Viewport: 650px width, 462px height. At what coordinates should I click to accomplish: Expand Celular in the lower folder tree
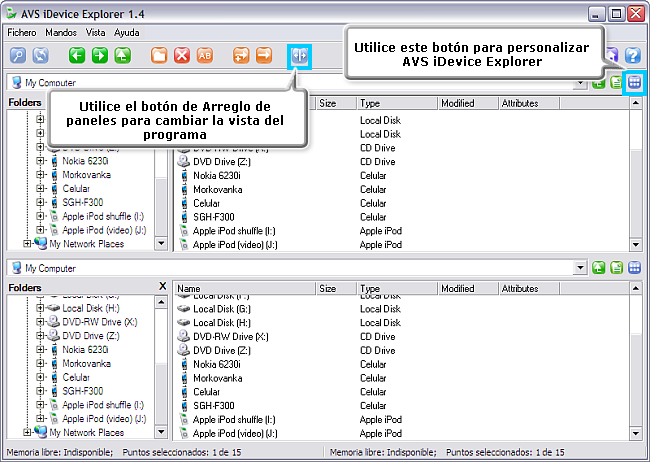tap(40, 377)
